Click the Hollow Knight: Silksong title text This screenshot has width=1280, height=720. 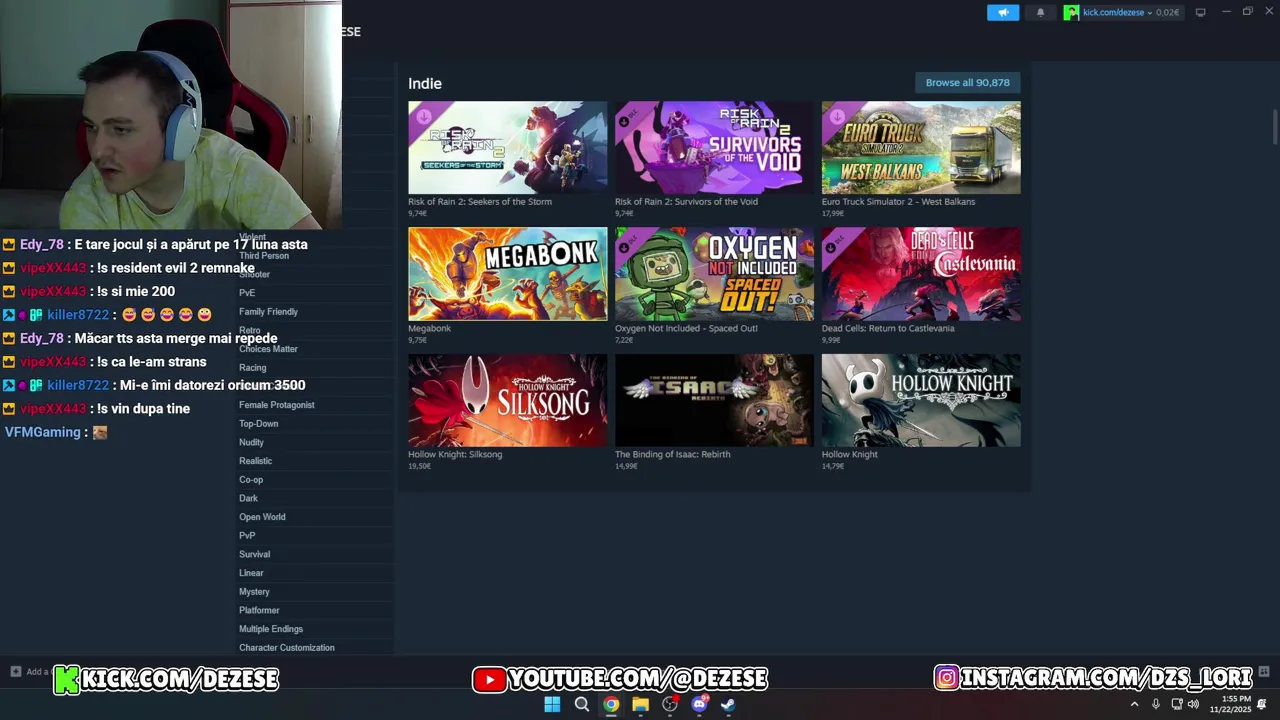point(455,454)
